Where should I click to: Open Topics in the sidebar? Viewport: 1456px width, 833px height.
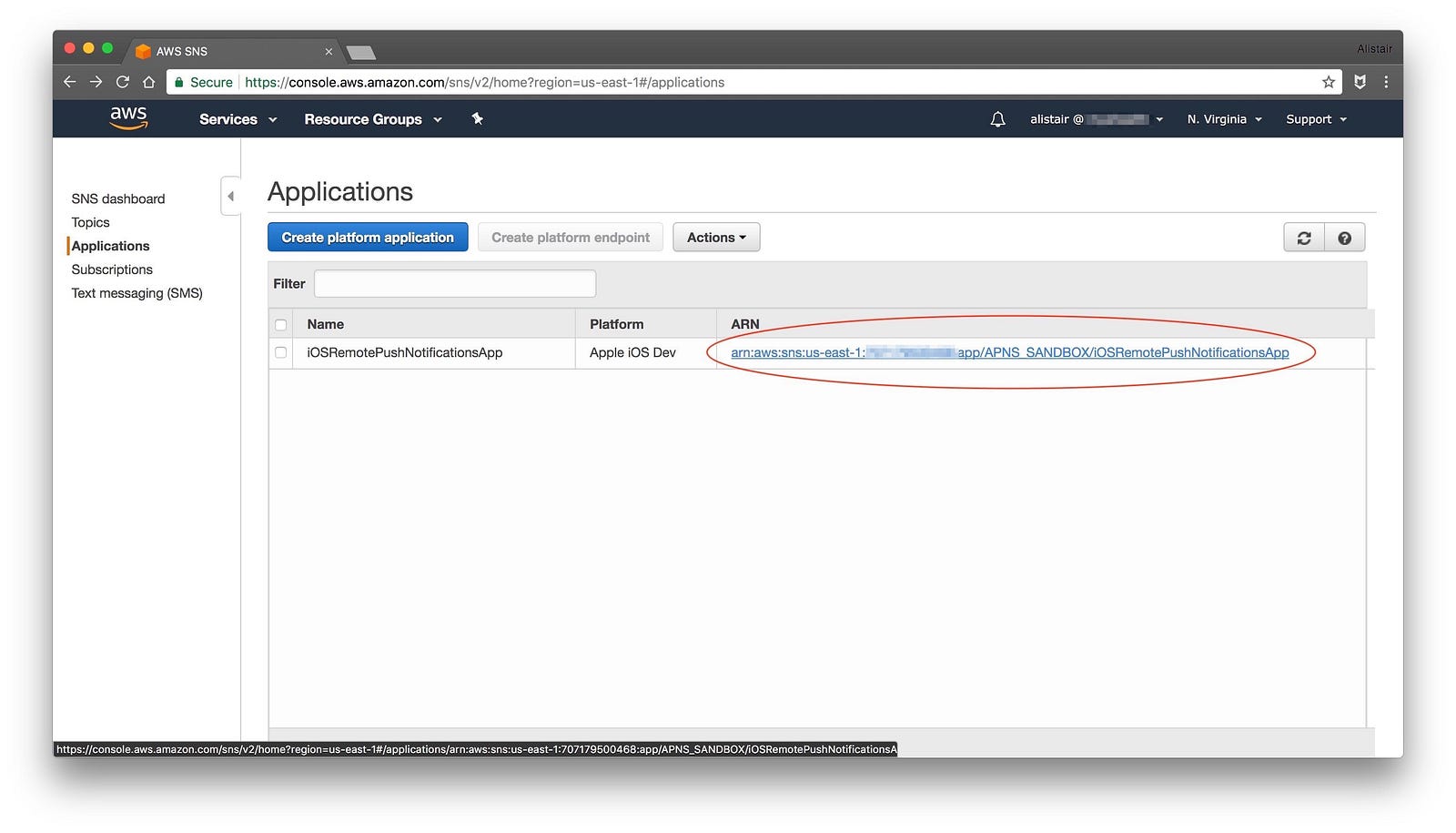[x=90, y=222]
